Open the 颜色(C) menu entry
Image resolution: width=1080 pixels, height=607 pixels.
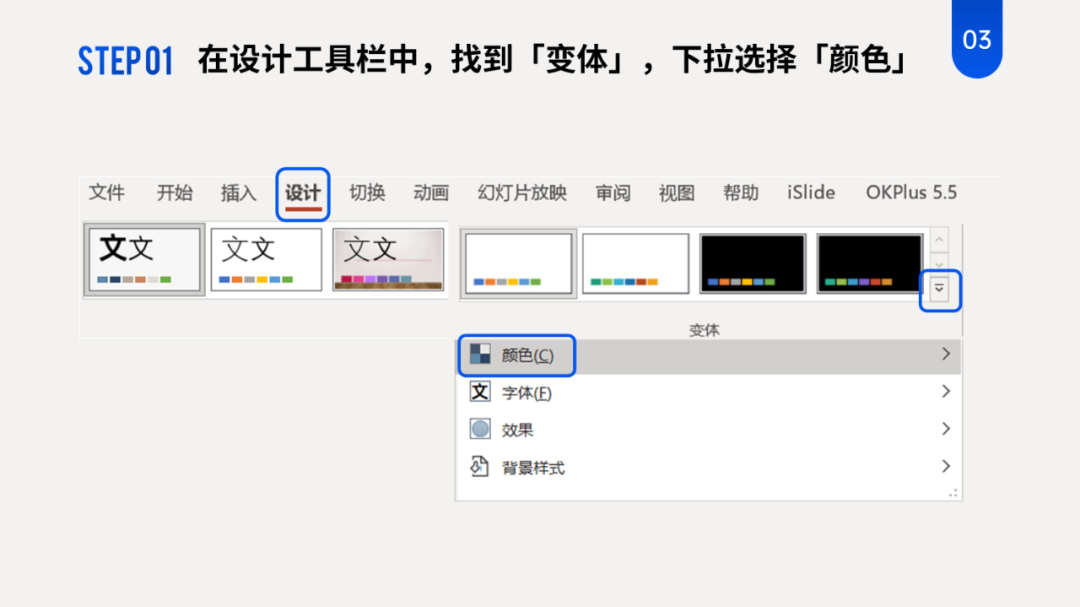pyautogui.click(x=709, y=356)
